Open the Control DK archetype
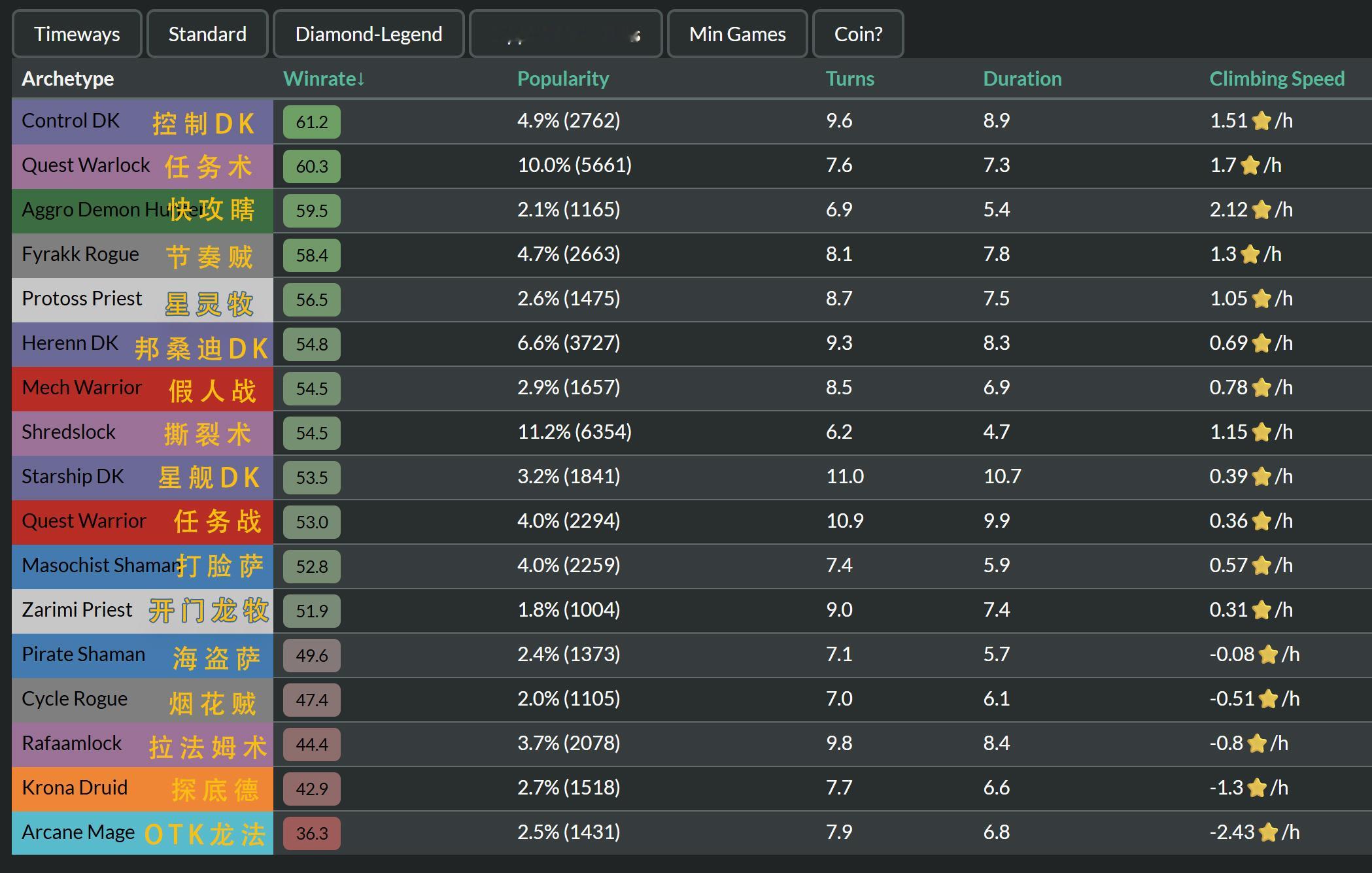The height and width of the screenshot is (873, 1372). [71, 121]
